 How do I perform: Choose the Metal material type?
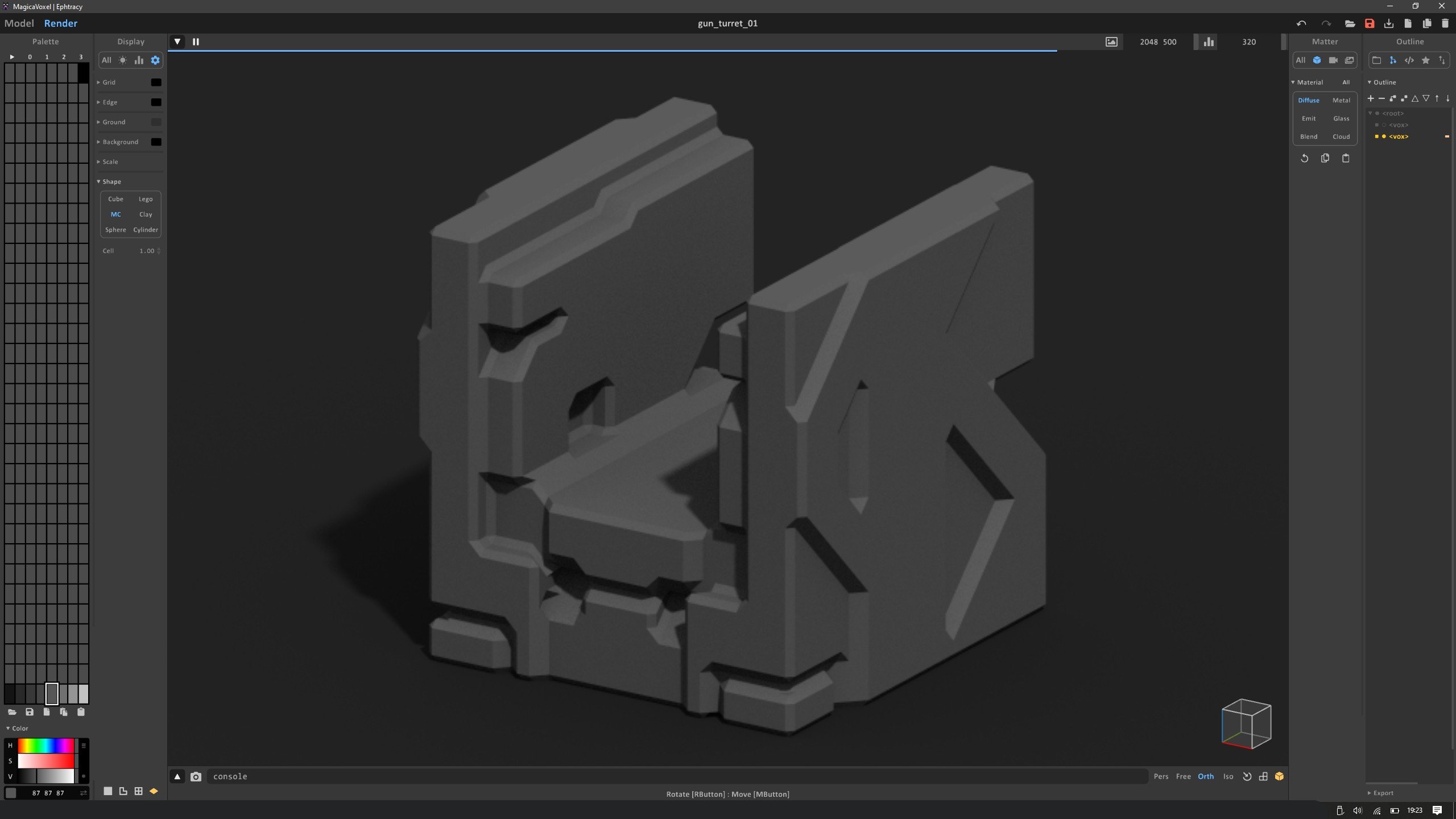click(x=1341, y=100)
